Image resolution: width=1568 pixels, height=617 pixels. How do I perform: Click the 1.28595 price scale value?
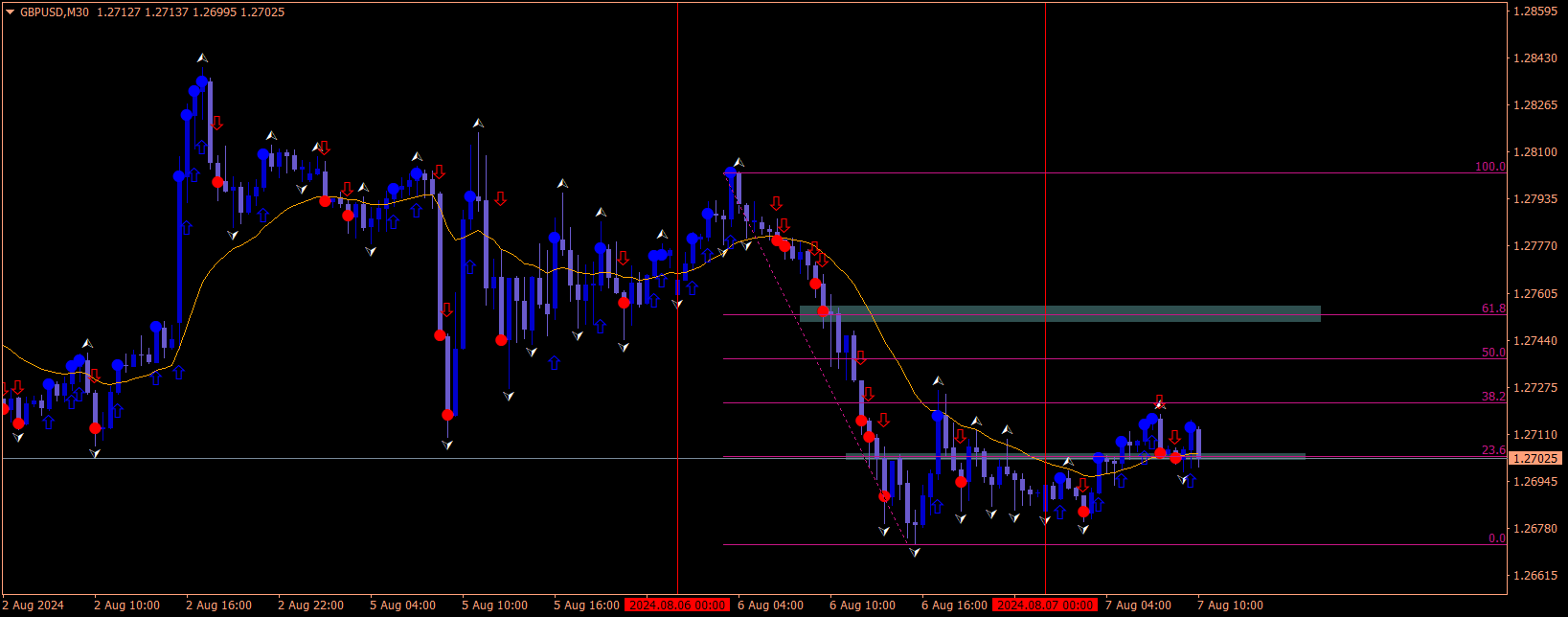pyautogui.click(x=1535, y=11)
